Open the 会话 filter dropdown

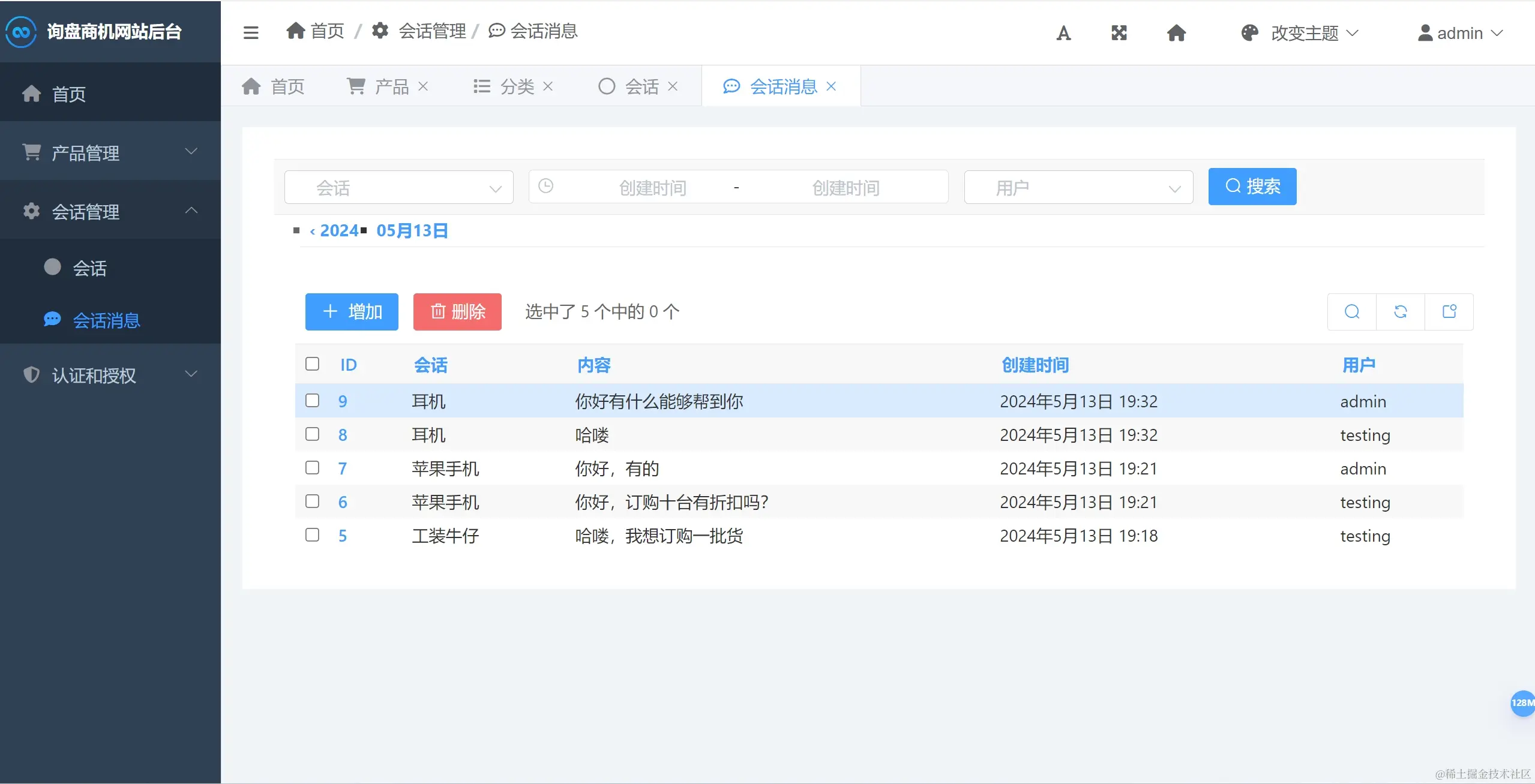point(398,188)
